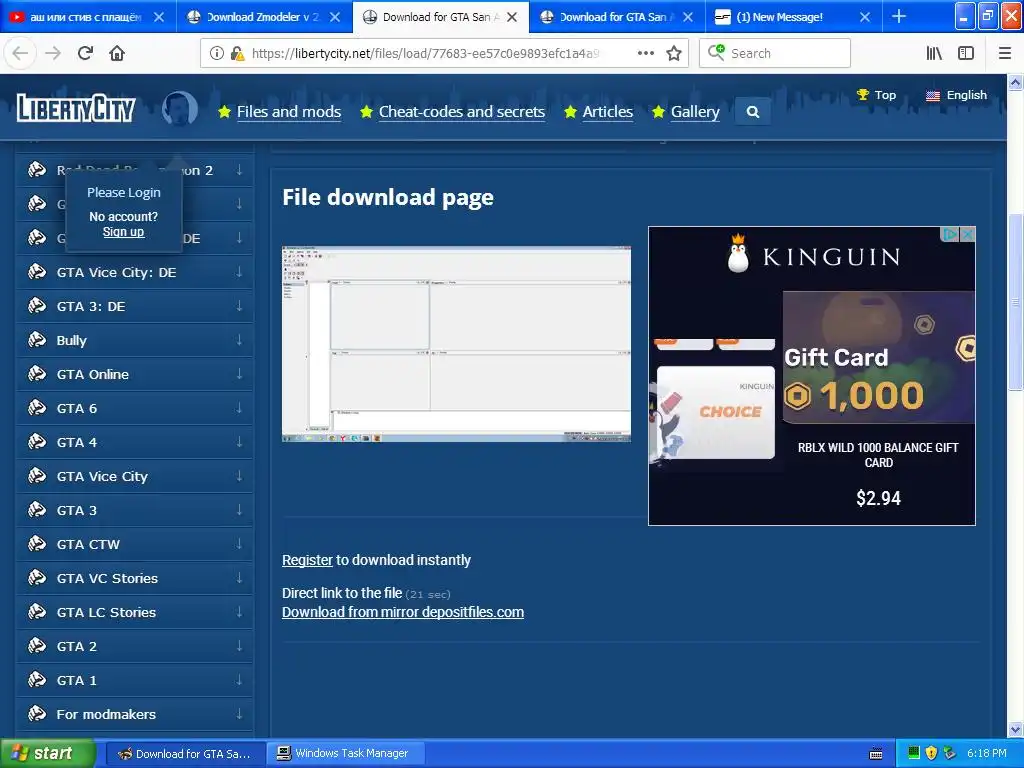Open the GTA 3 sidebar category
Image resolution: width=1024 pixels, height=768 pixels.
pyautogui.click(x=134, y=510)
